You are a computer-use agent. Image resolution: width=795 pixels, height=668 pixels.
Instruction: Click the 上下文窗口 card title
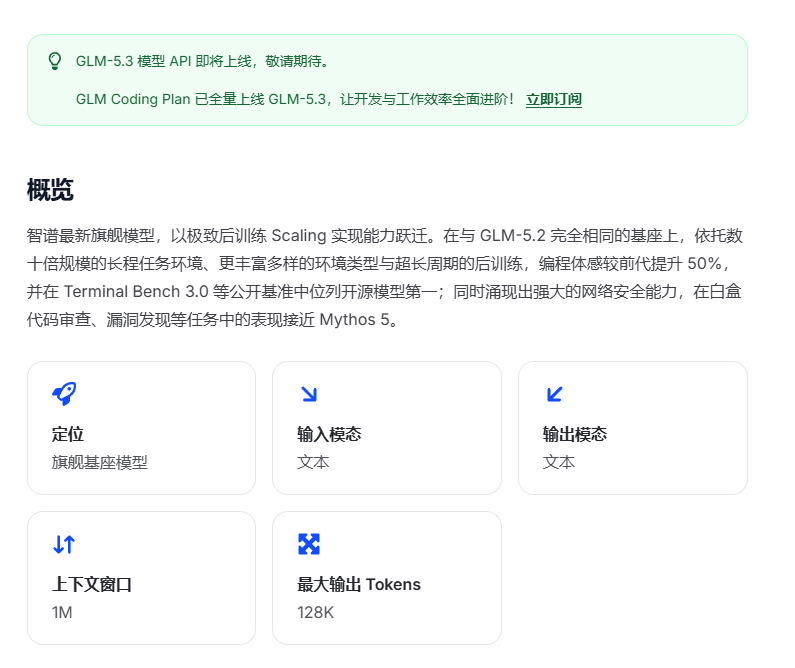(91, 584)
